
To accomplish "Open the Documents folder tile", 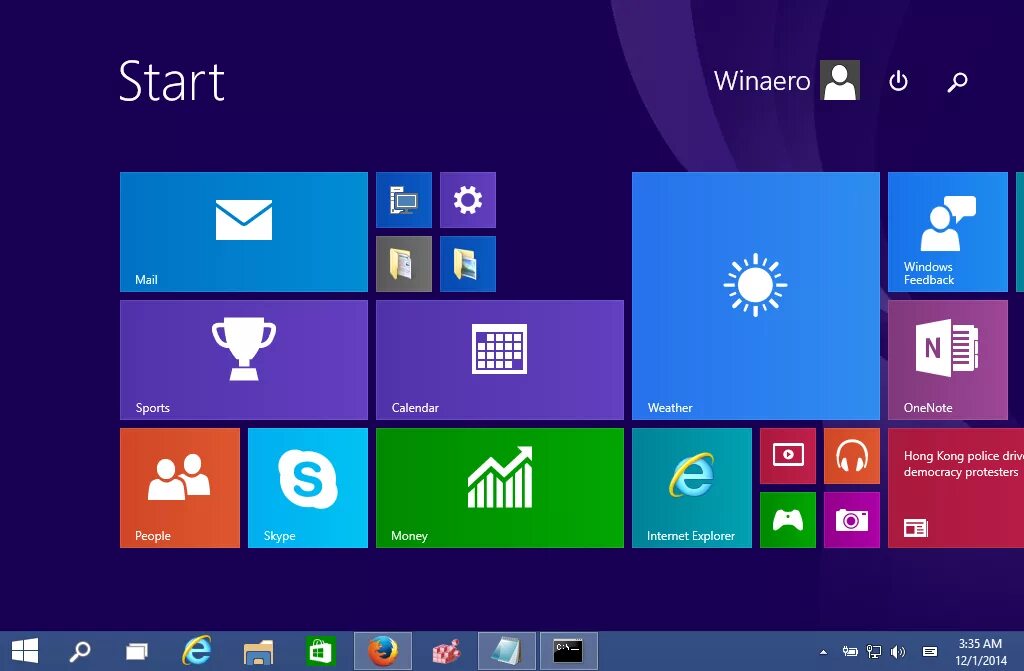I will [404, 264].
